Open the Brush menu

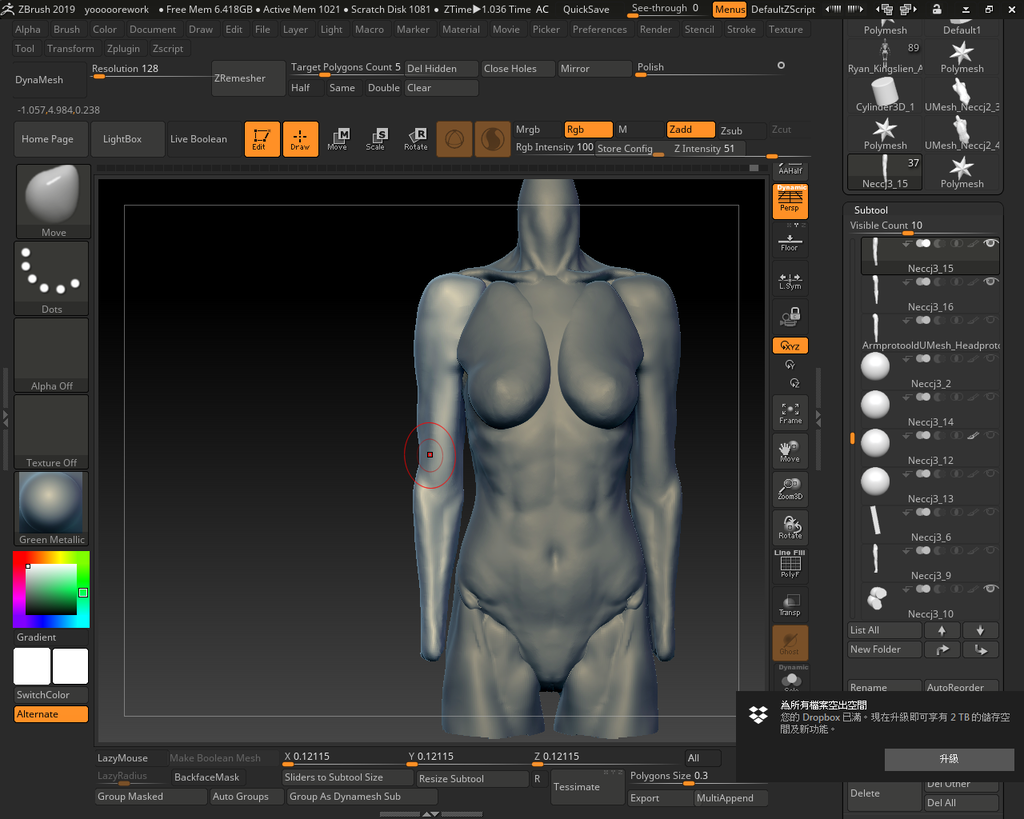pos(67,29)
